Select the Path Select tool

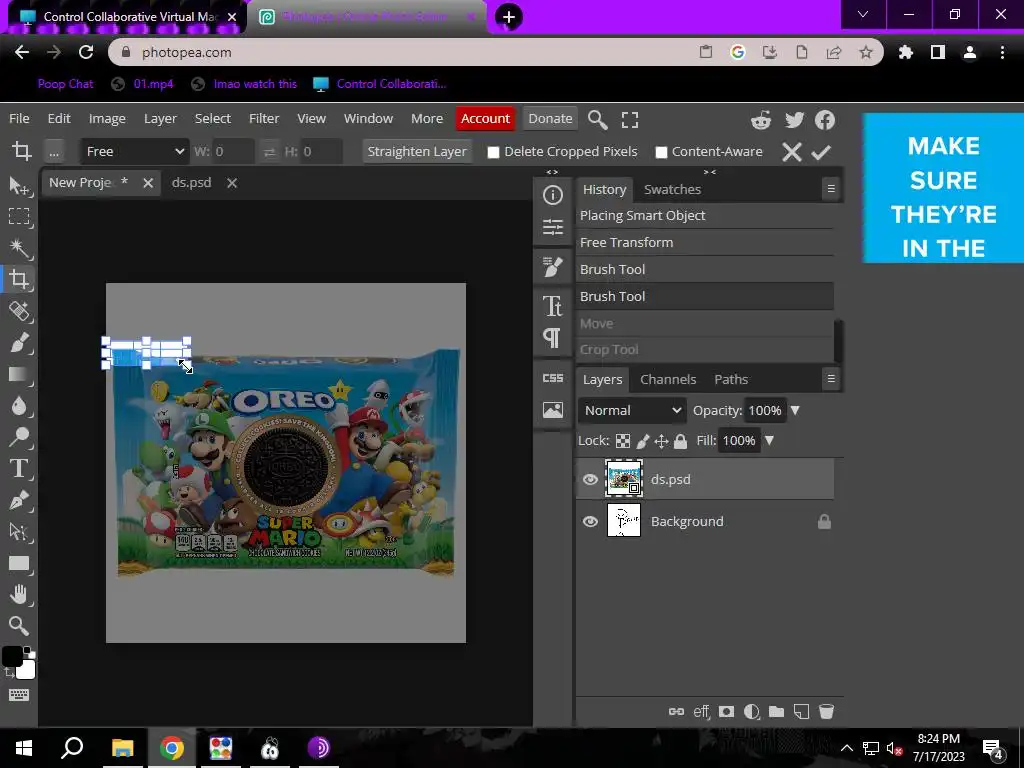click(19, 532)
